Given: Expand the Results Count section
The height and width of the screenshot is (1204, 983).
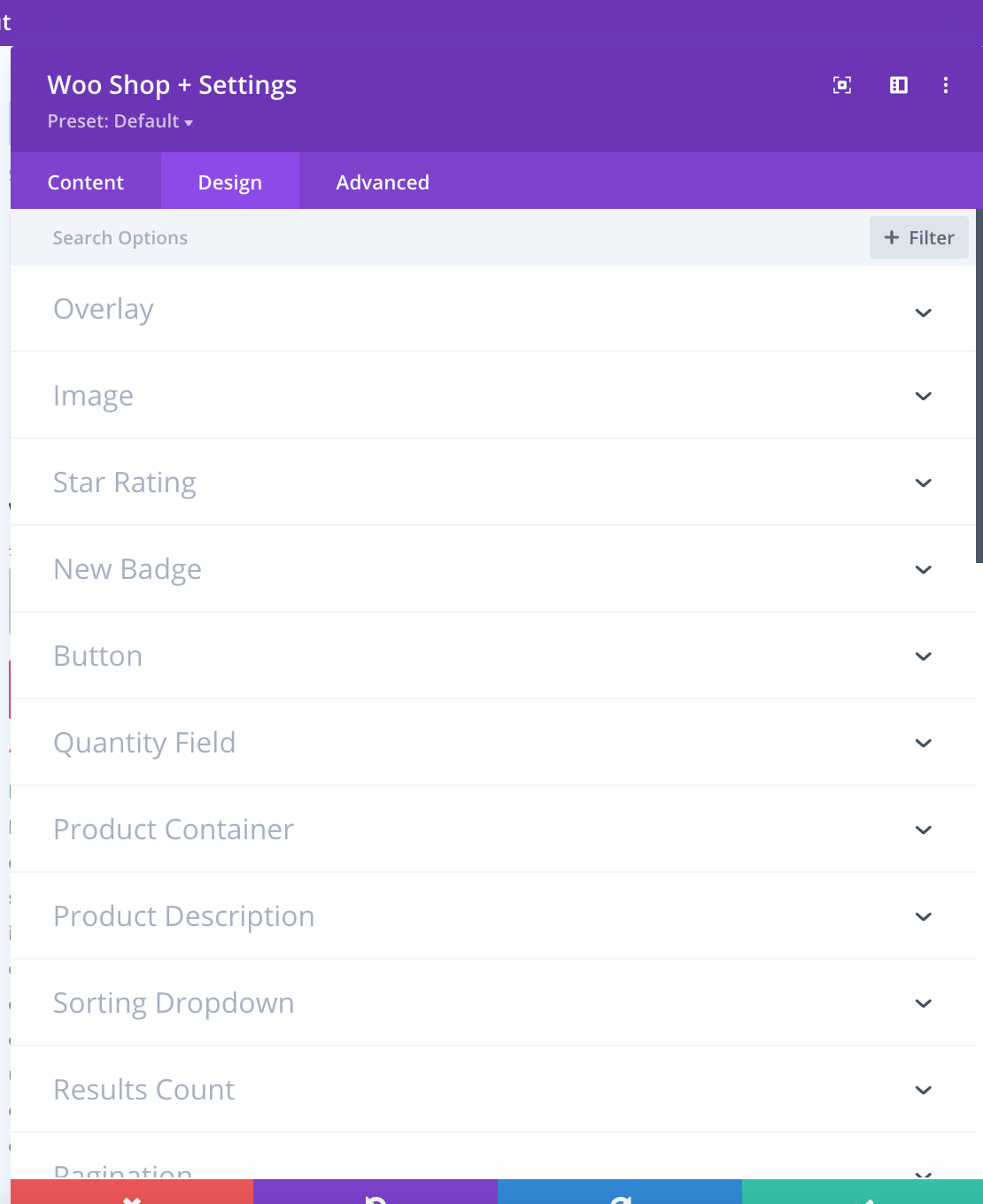Looking at the screenshot, I should (x=493, y=1090).
